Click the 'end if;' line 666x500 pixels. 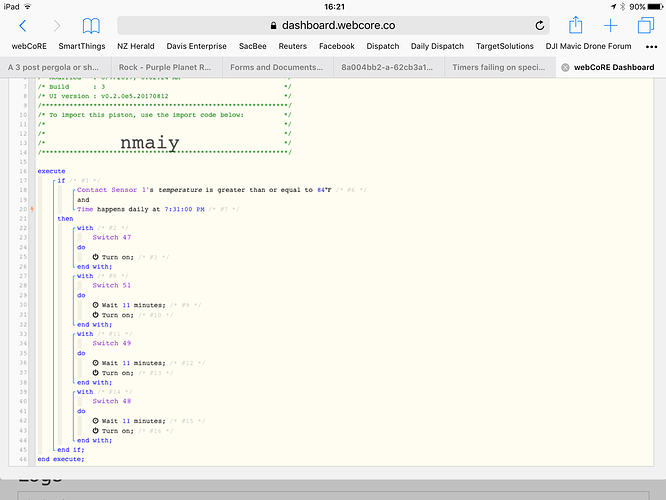pos(71,449)
